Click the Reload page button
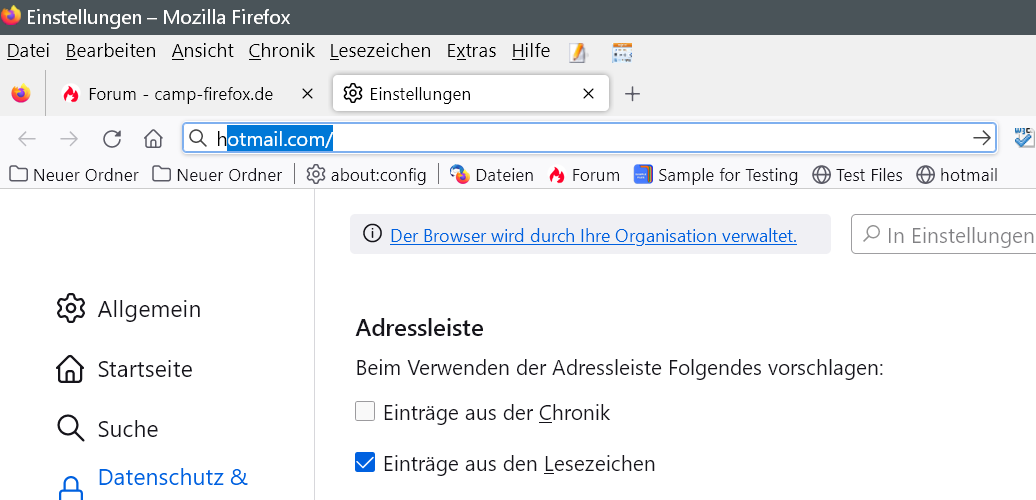Screen dimensions: 1036x500 point(112,138)
